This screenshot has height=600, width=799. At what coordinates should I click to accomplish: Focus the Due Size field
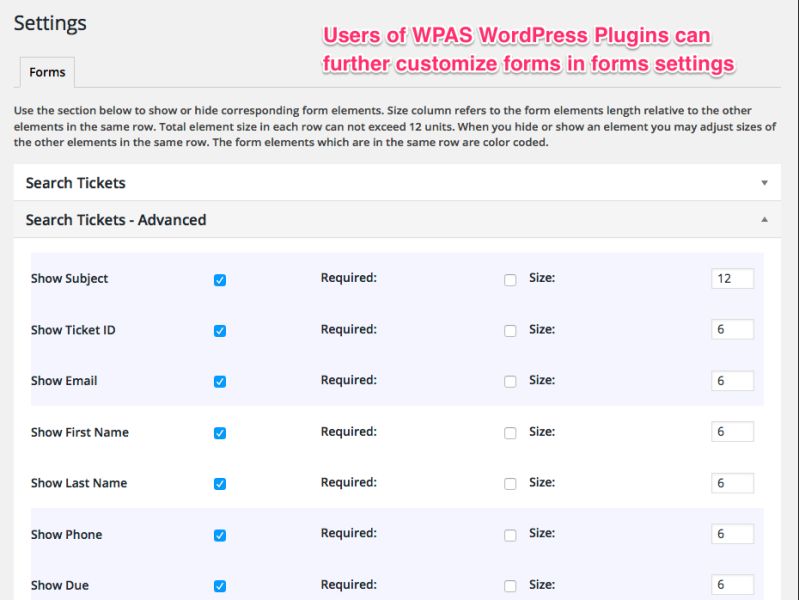732,585
